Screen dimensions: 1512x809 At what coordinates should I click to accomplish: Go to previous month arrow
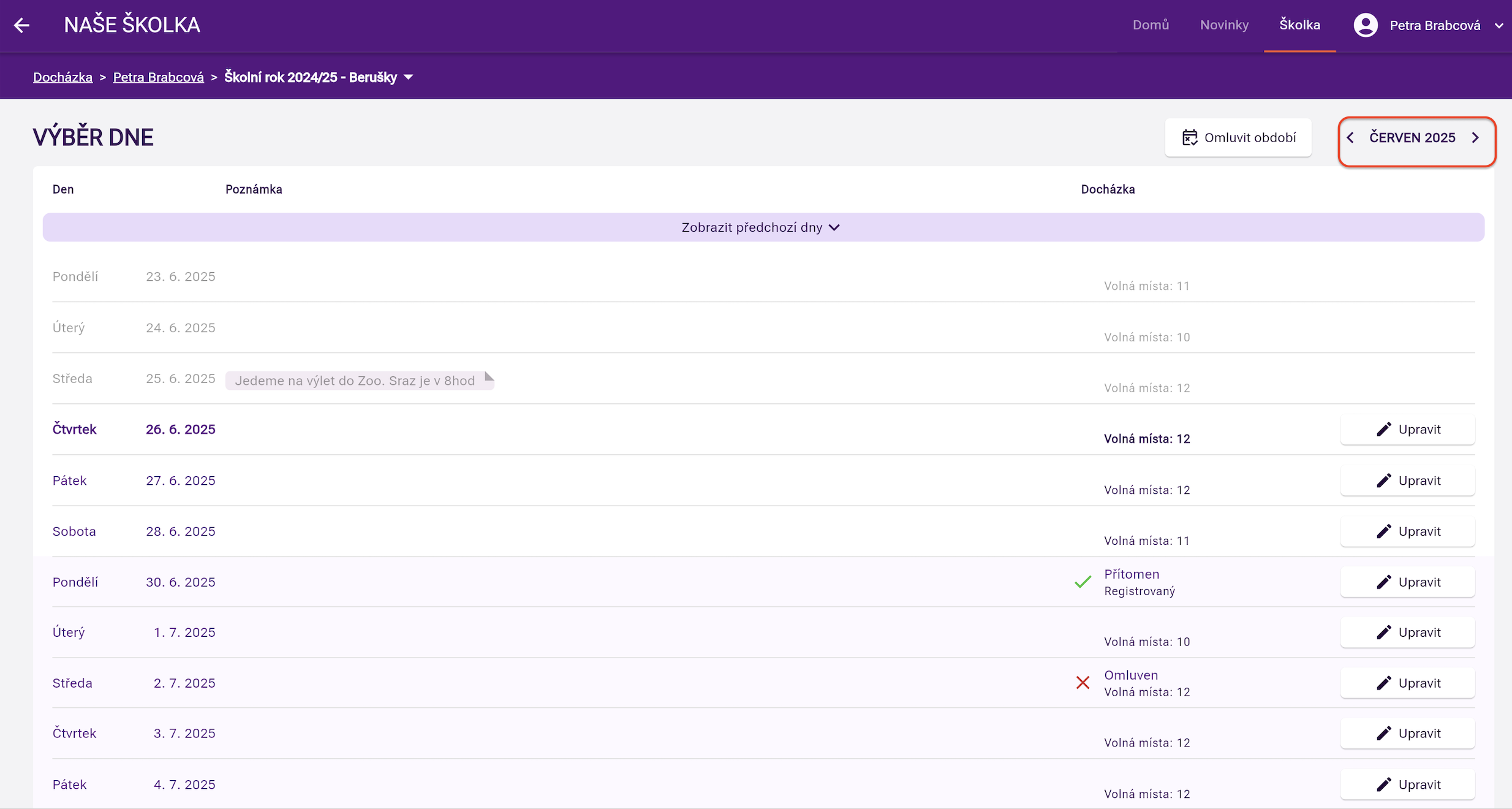(1350, 138)
